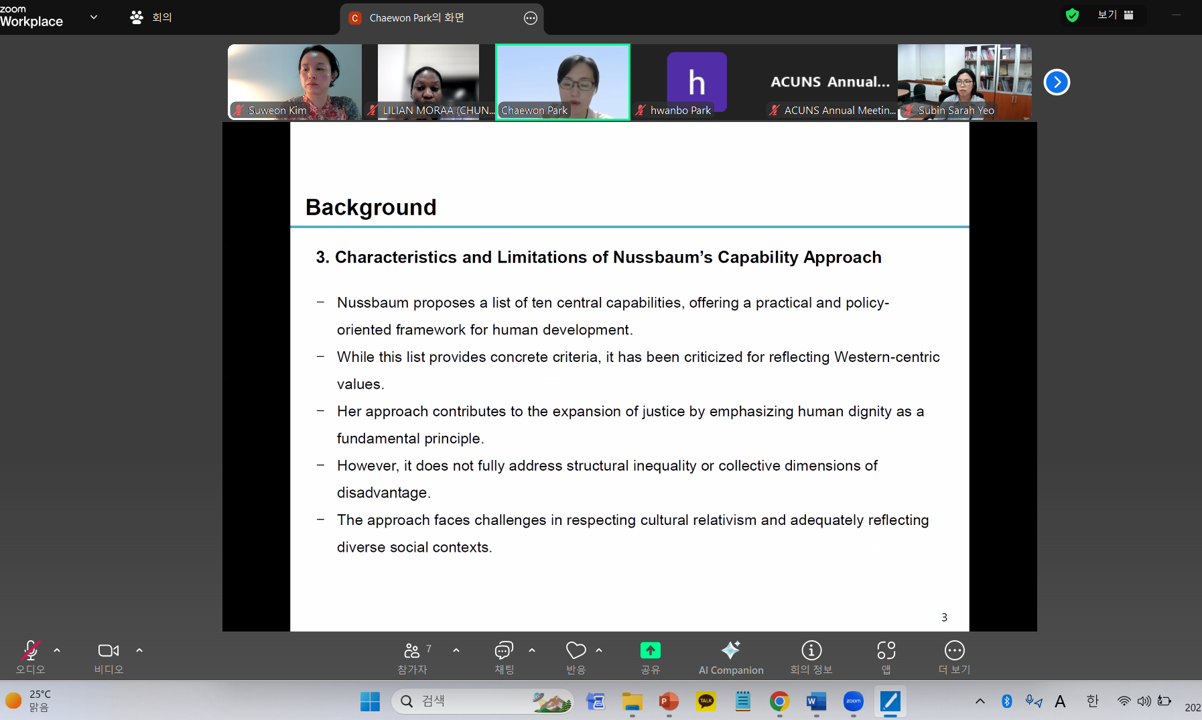This screenshot has height=720, width=1202.
Task: Select Subin Sarah Yeo's video thumbnail
Action: (964, 82)
